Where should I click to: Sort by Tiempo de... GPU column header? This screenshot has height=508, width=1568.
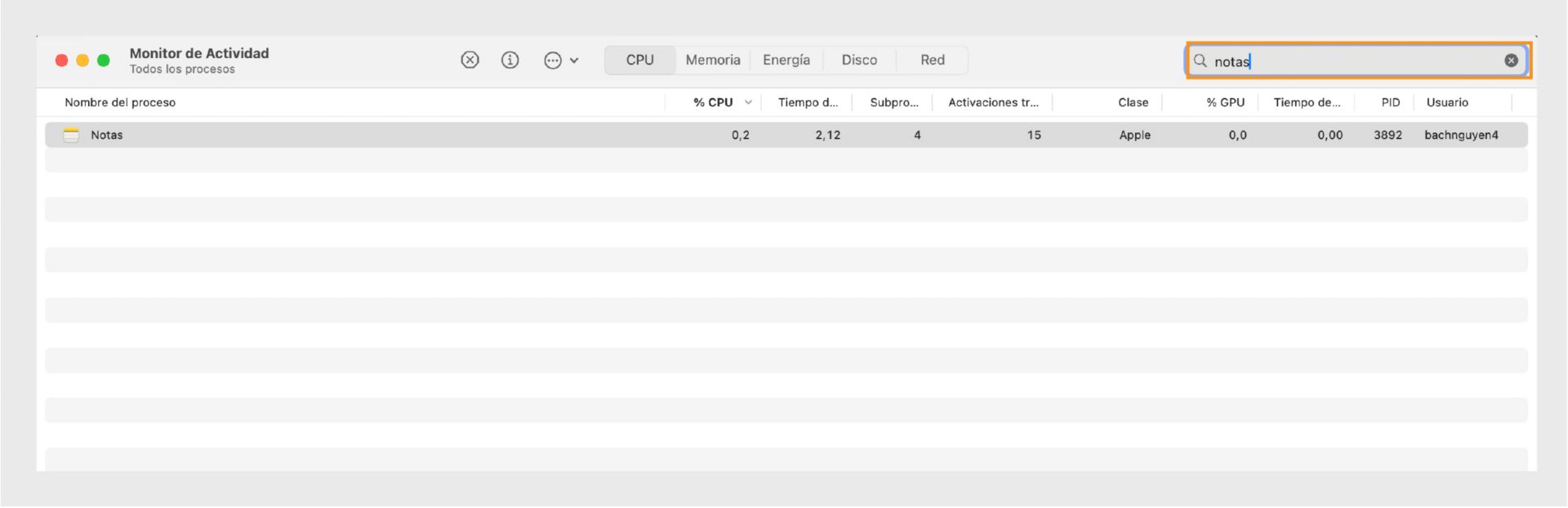tap(1307, 102)
